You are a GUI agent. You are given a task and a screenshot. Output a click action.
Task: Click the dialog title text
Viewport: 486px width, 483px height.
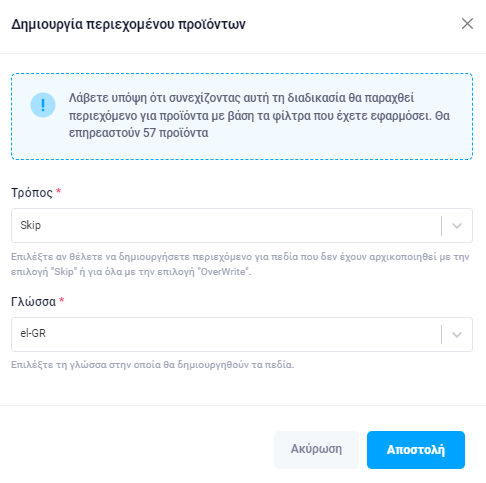(x=128, y=24)
